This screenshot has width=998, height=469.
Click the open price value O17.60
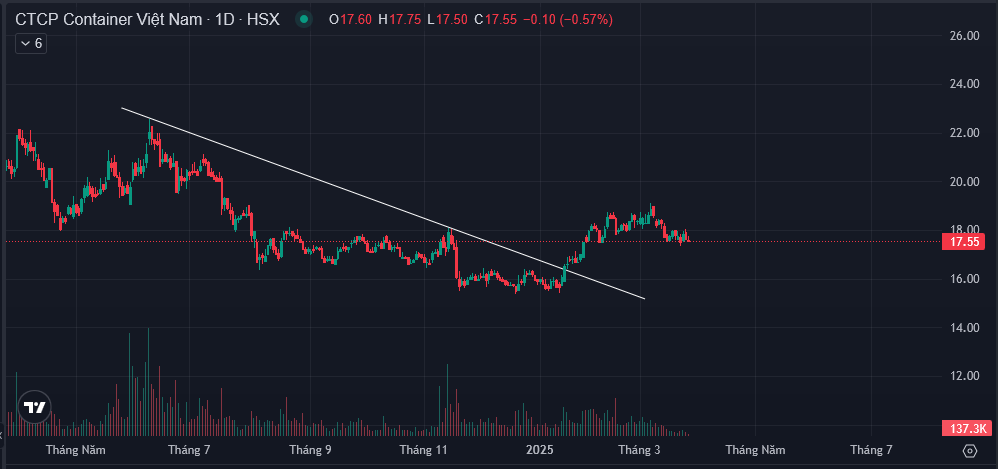point(351,19)
